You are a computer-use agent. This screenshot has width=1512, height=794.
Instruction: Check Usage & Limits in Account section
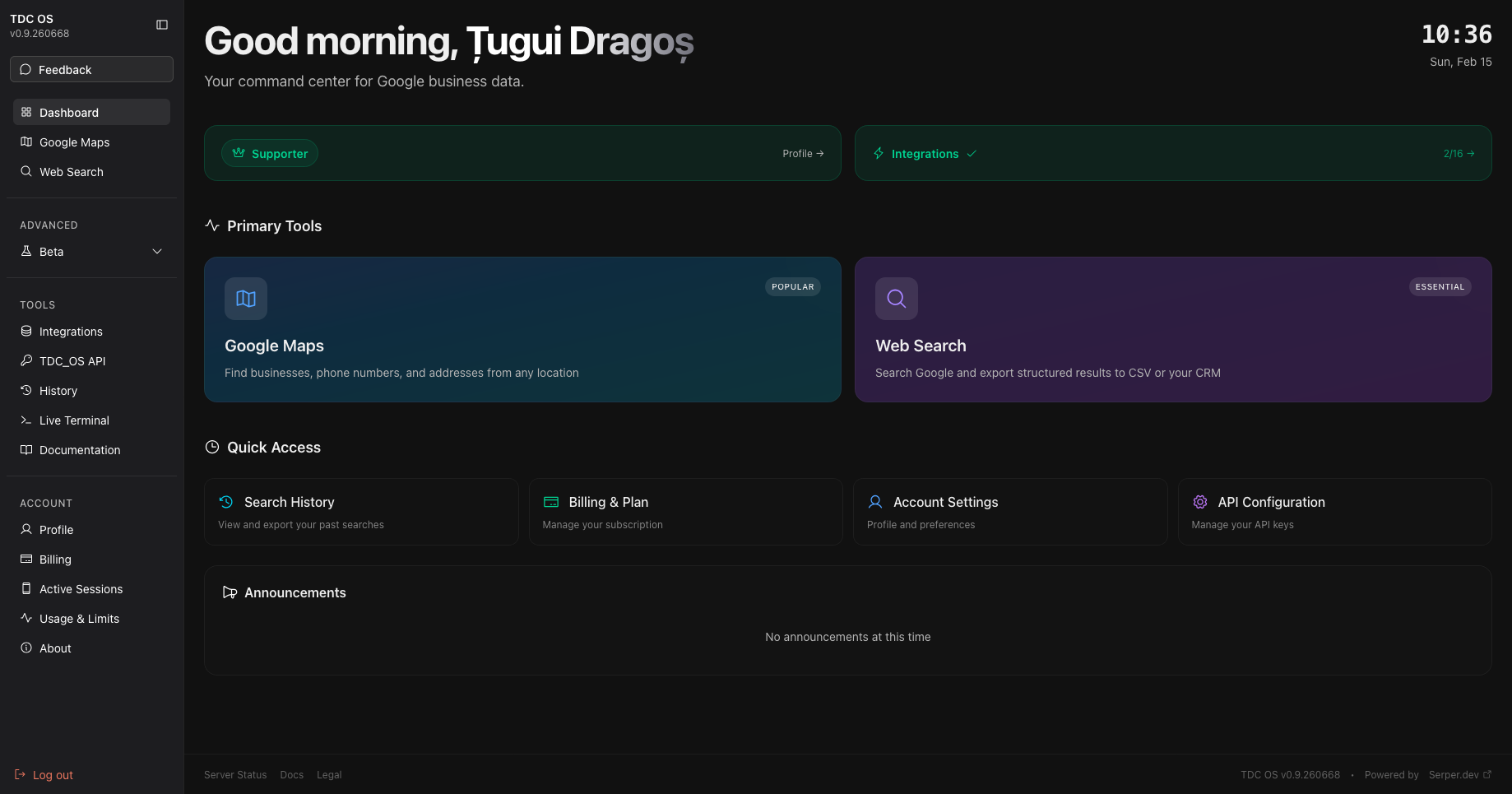(79, 618)
